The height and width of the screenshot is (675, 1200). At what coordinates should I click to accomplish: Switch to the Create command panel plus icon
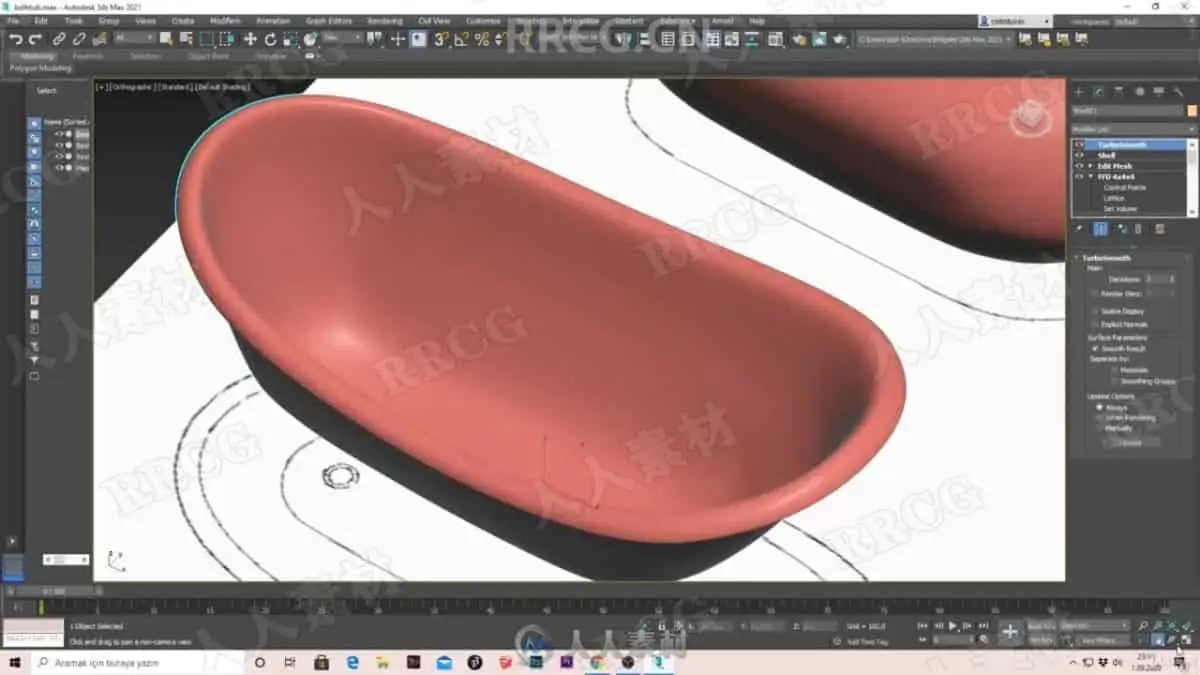point(1079,92)
